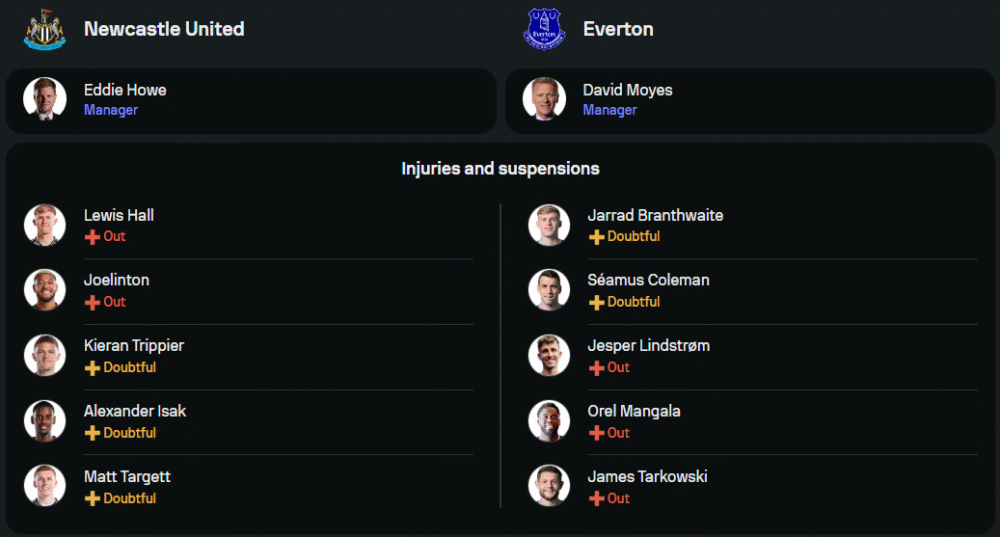
Task: Open Jesper Lindstrøm's player name
Action: (x=648, y=346)
